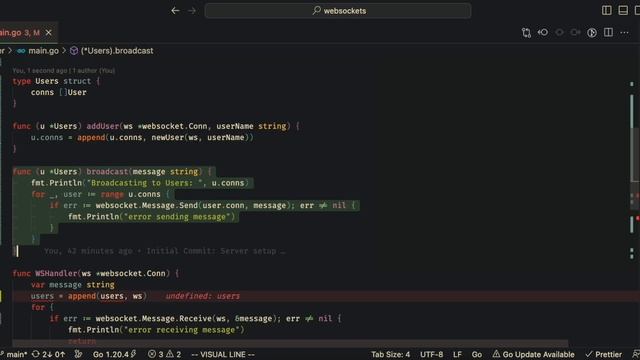Click addUser function name in code

click(x=102, y=126)
